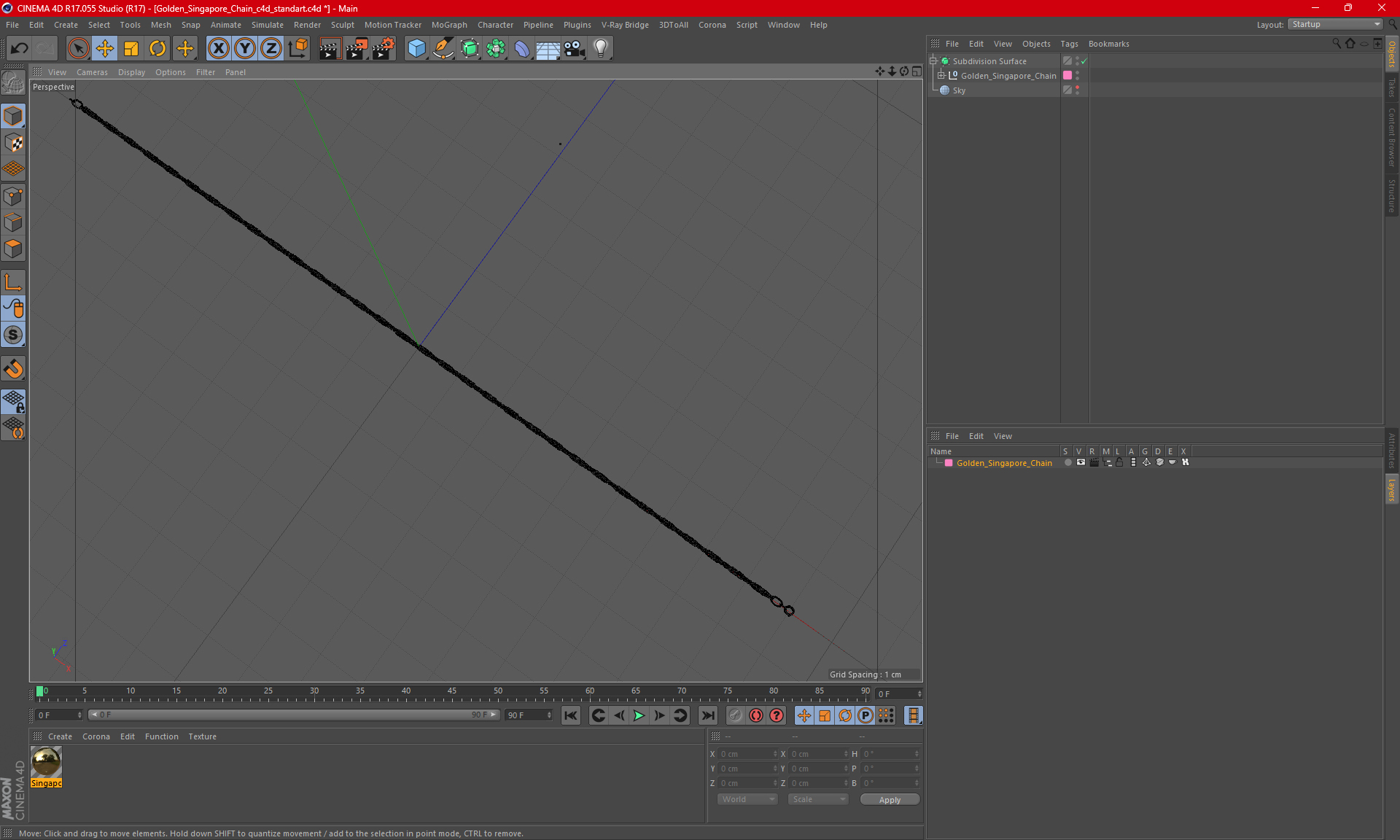Toggle Subdivision Surface green enable checkmark
Image resolution: width=1400 pixels, height=840 pixels.
point(1084,61)
